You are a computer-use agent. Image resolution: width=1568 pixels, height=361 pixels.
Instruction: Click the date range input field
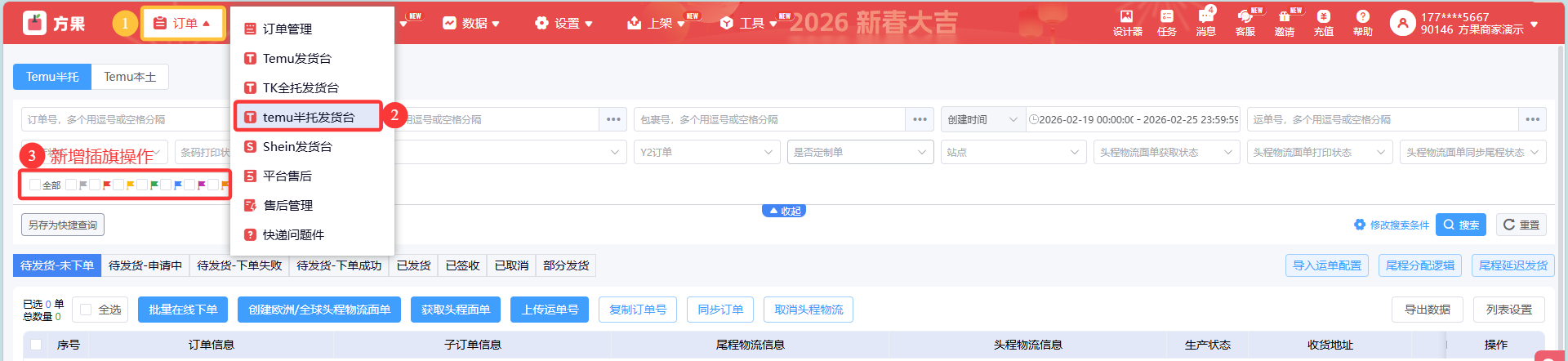click(x=1134, y=119)
